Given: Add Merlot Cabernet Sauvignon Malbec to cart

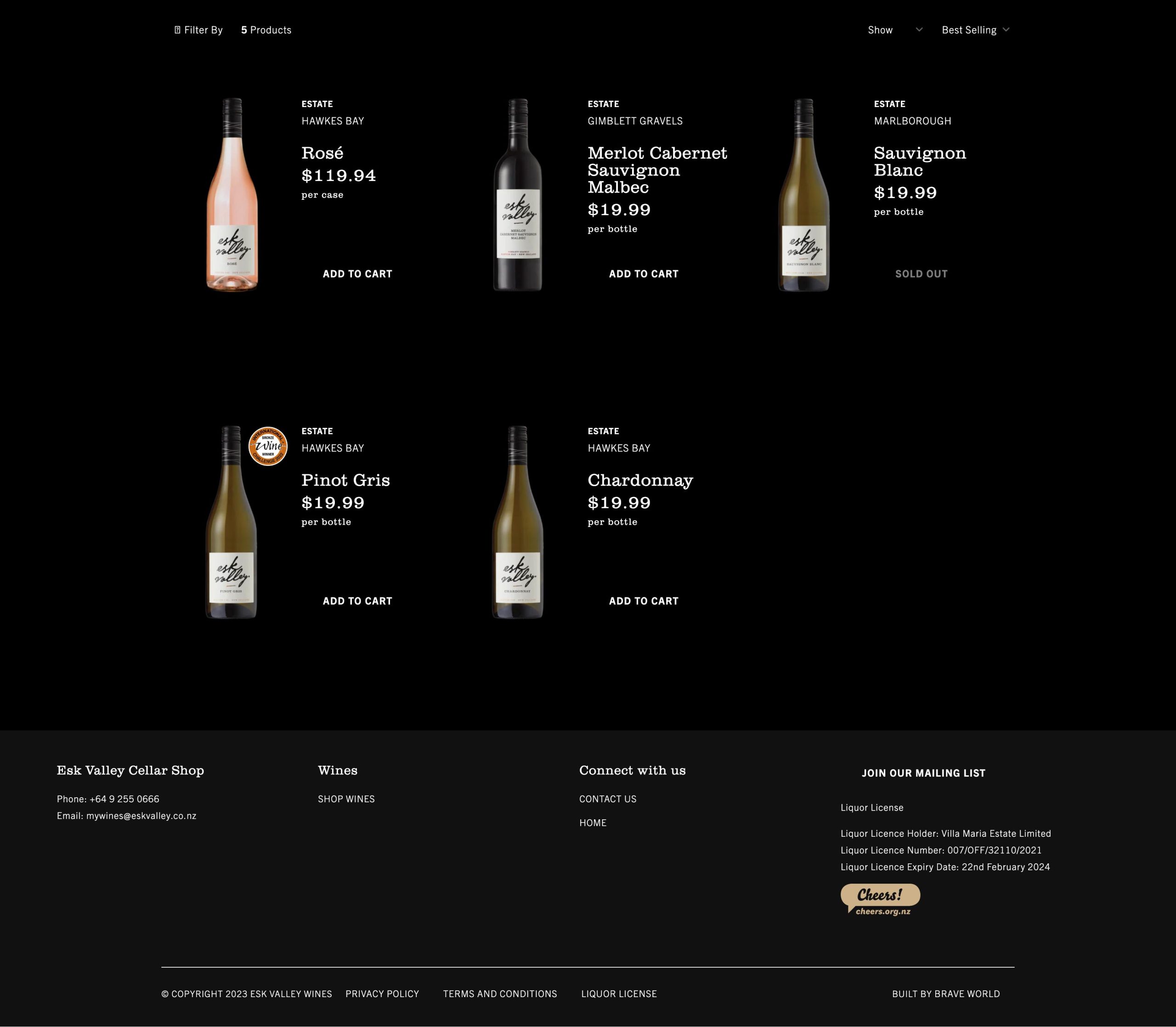Looking at the screenshot, I should [x=644, y=274].
